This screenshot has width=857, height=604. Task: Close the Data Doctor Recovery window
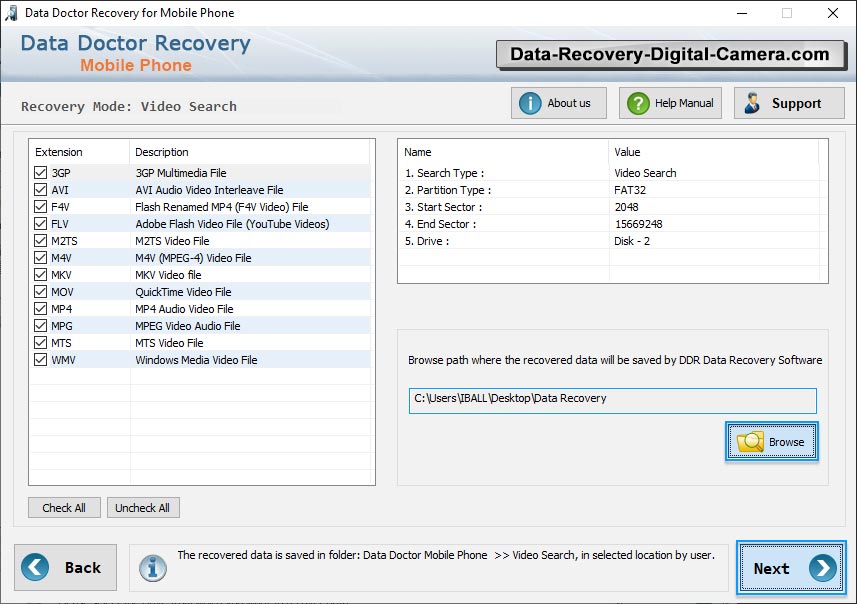pos(832,13)
